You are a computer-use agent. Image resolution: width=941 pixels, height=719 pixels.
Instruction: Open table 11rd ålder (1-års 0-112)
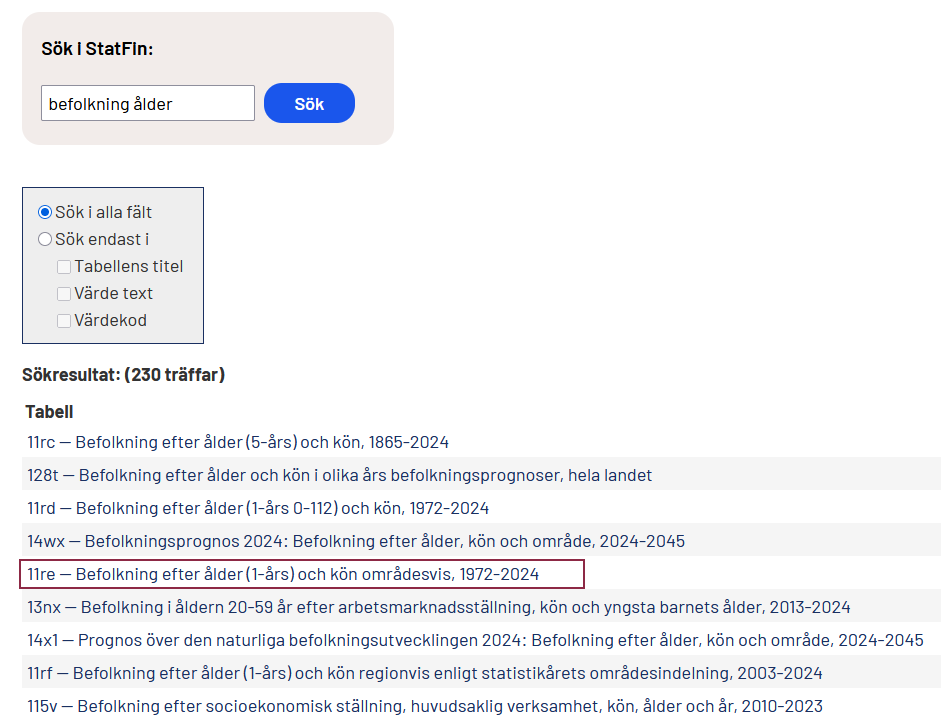[258, 508]
